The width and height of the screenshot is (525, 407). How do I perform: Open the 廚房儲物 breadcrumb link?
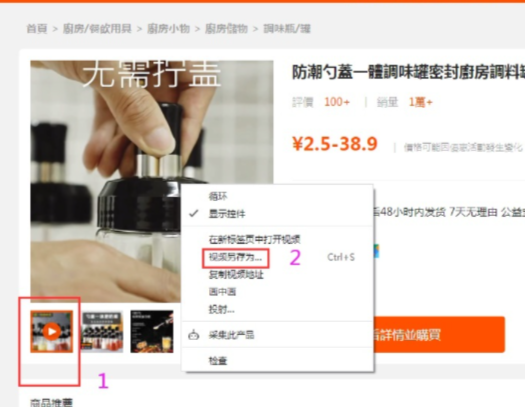(226, 29)
